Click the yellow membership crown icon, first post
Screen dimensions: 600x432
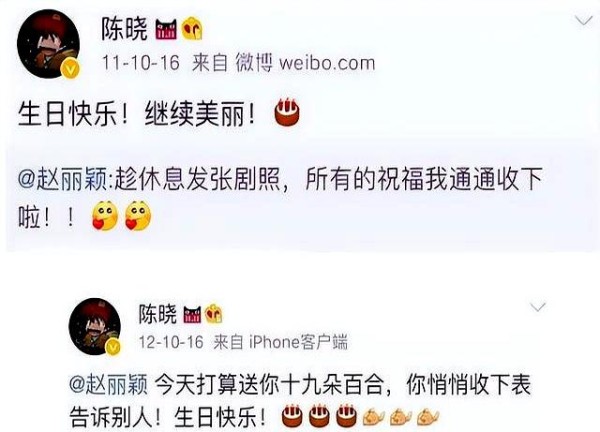click(192, 28)
